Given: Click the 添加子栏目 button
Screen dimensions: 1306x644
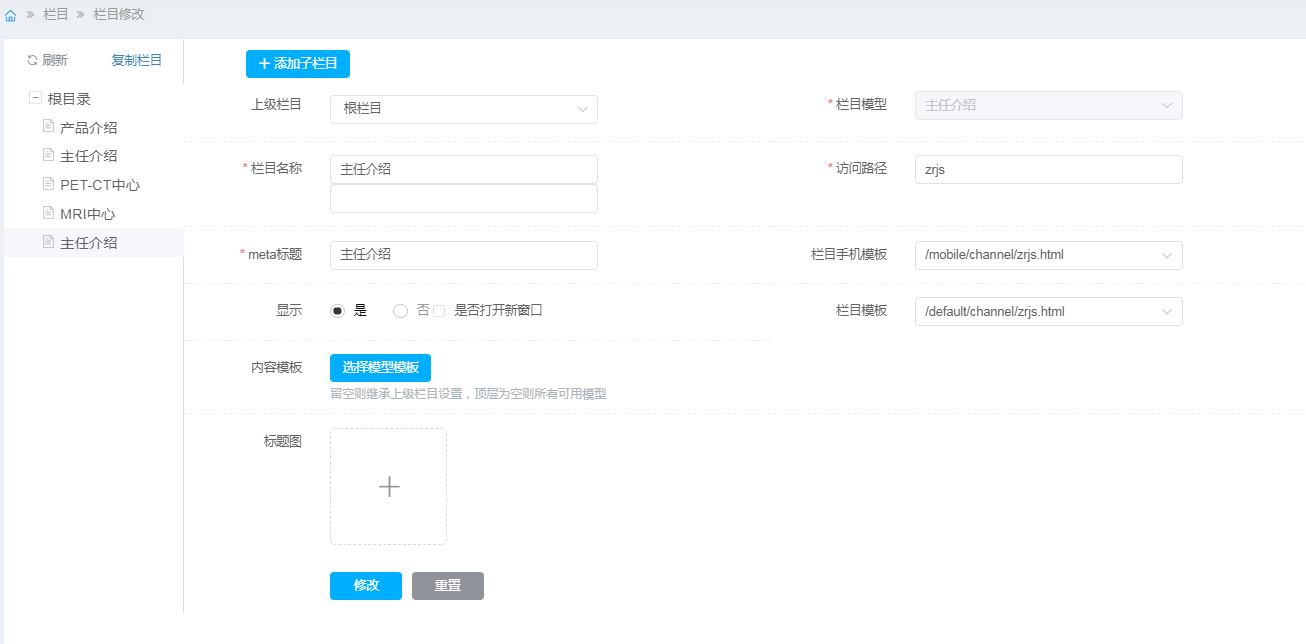Looking at the screenshot, I should tap(298, 64).
